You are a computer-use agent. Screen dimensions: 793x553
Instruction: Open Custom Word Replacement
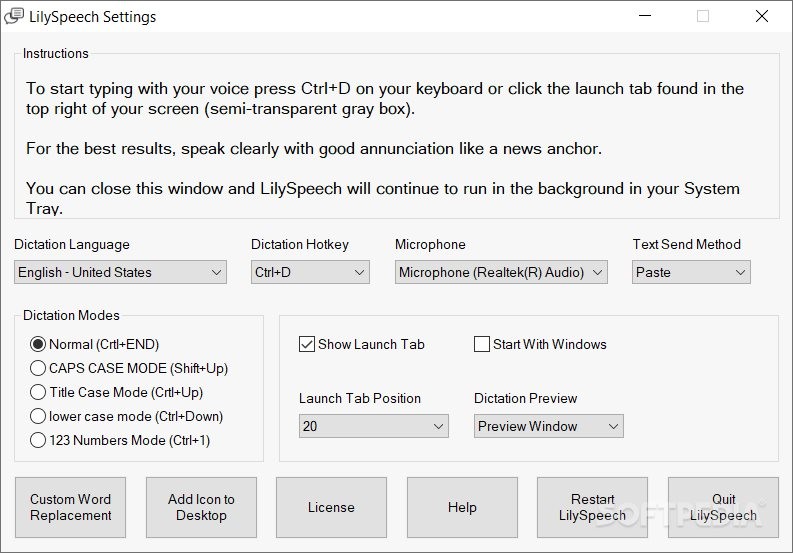click(x=70, y=507)
